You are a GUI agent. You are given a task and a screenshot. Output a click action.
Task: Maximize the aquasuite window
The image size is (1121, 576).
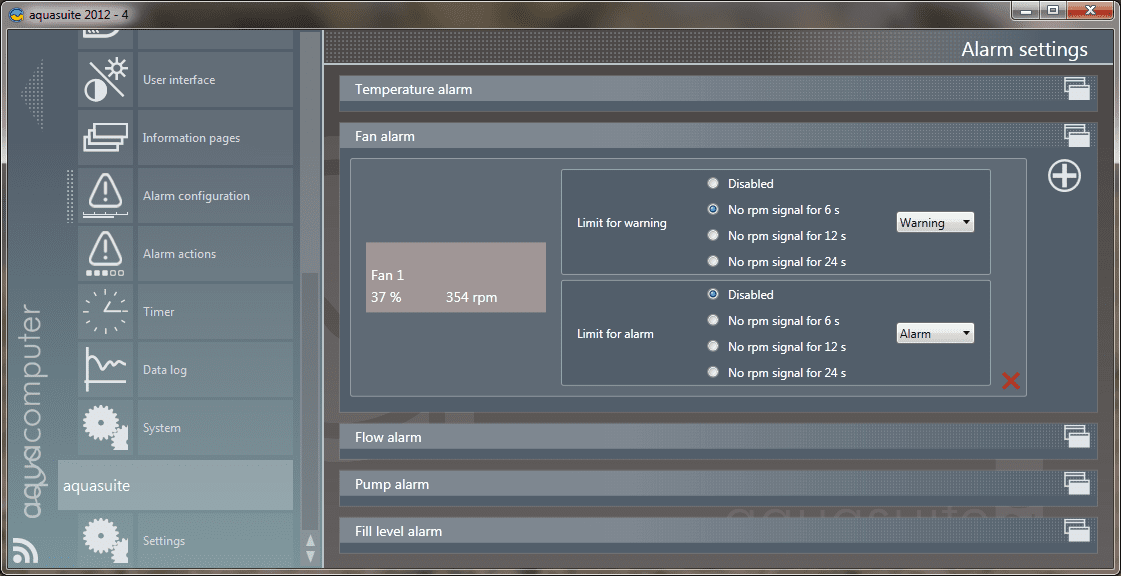(x=1052, y=10)
